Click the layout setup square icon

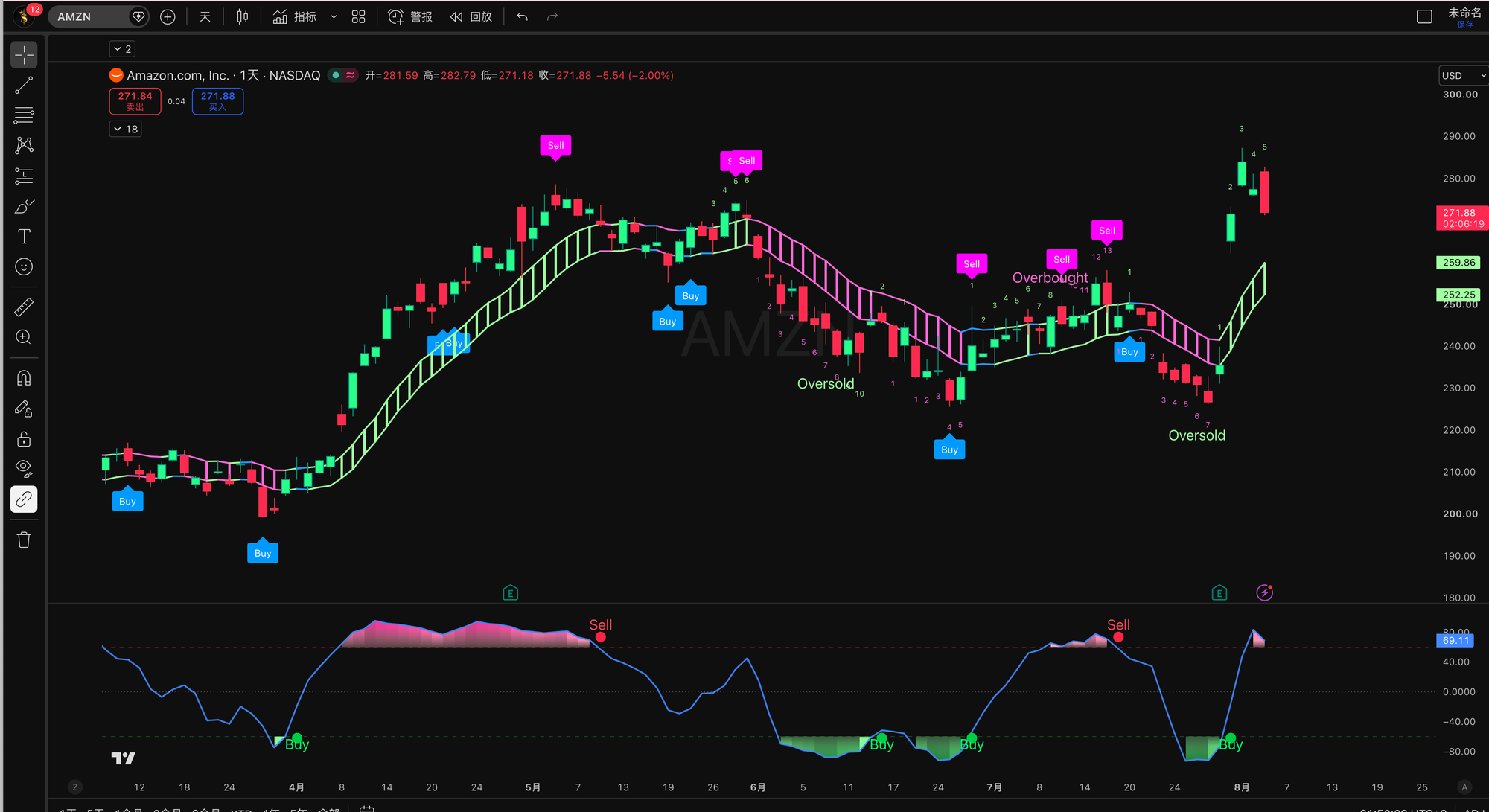coord(1424,16)
